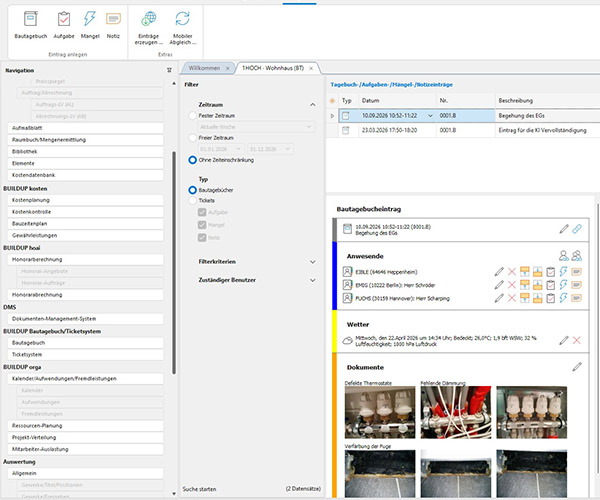Open Dokumenten-Management-System navigation item
The width and height of the screenshot is (600, 500).
tap(85, 319)
